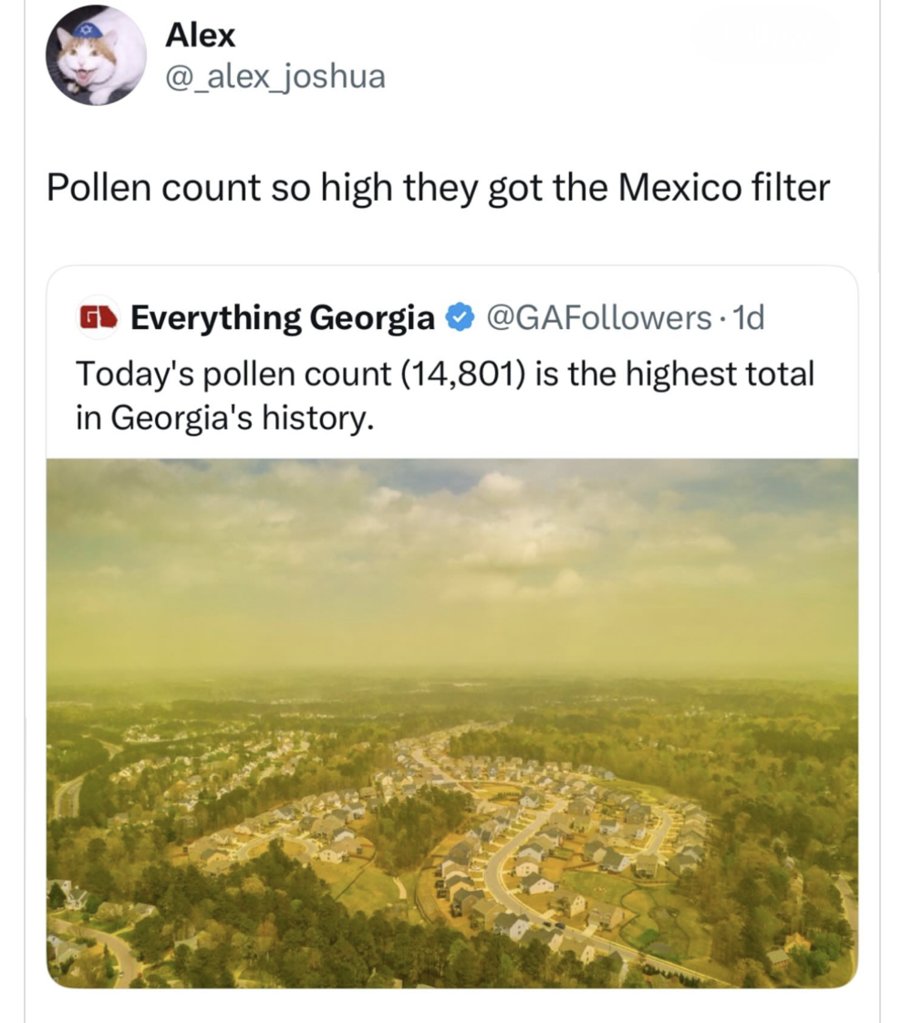
Task: Open the profile via display name Alex
Action: (200, 35)
